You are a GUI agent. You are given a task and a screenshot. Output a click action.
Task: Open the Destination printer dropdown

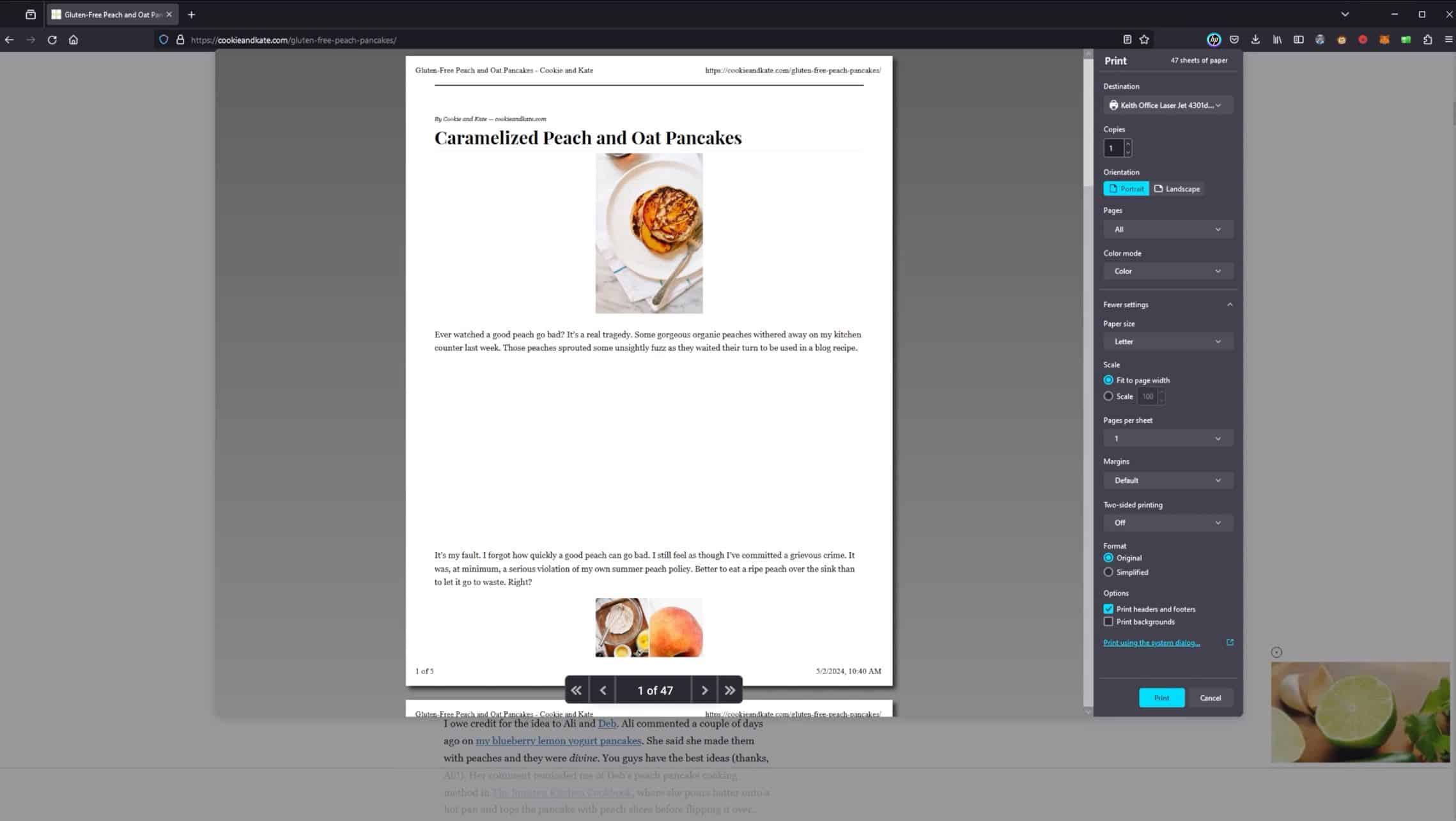[x=1167, y=105]
